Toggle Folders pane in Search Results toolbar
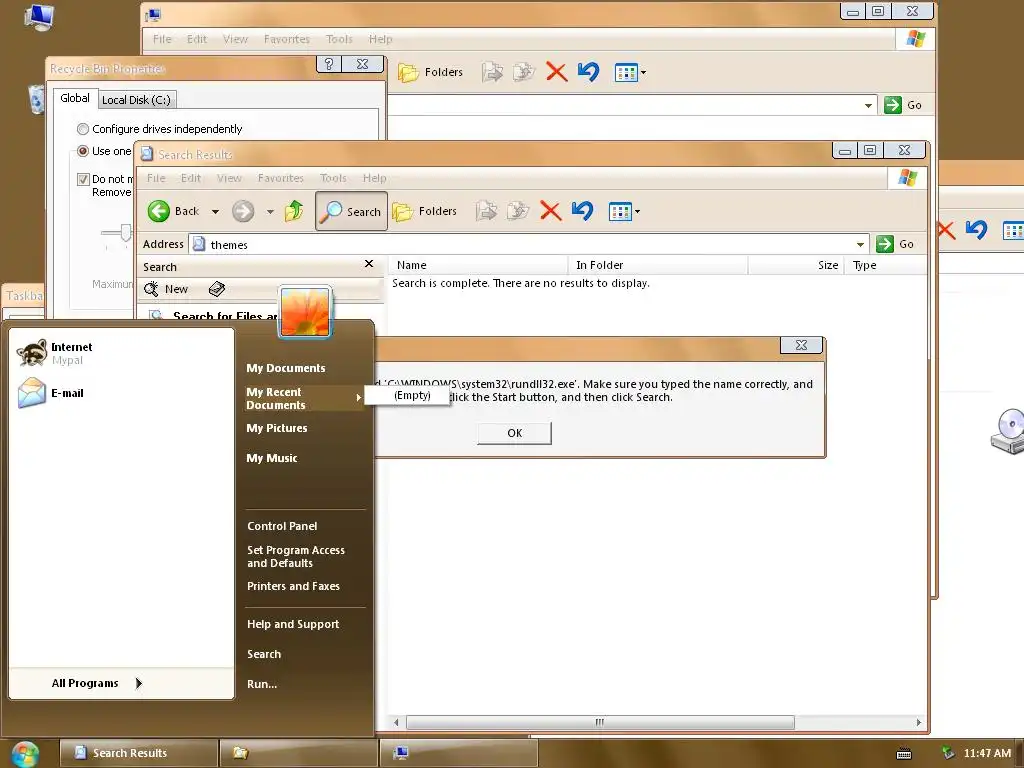Screen dimensions: 1024x768 (424, 211)
